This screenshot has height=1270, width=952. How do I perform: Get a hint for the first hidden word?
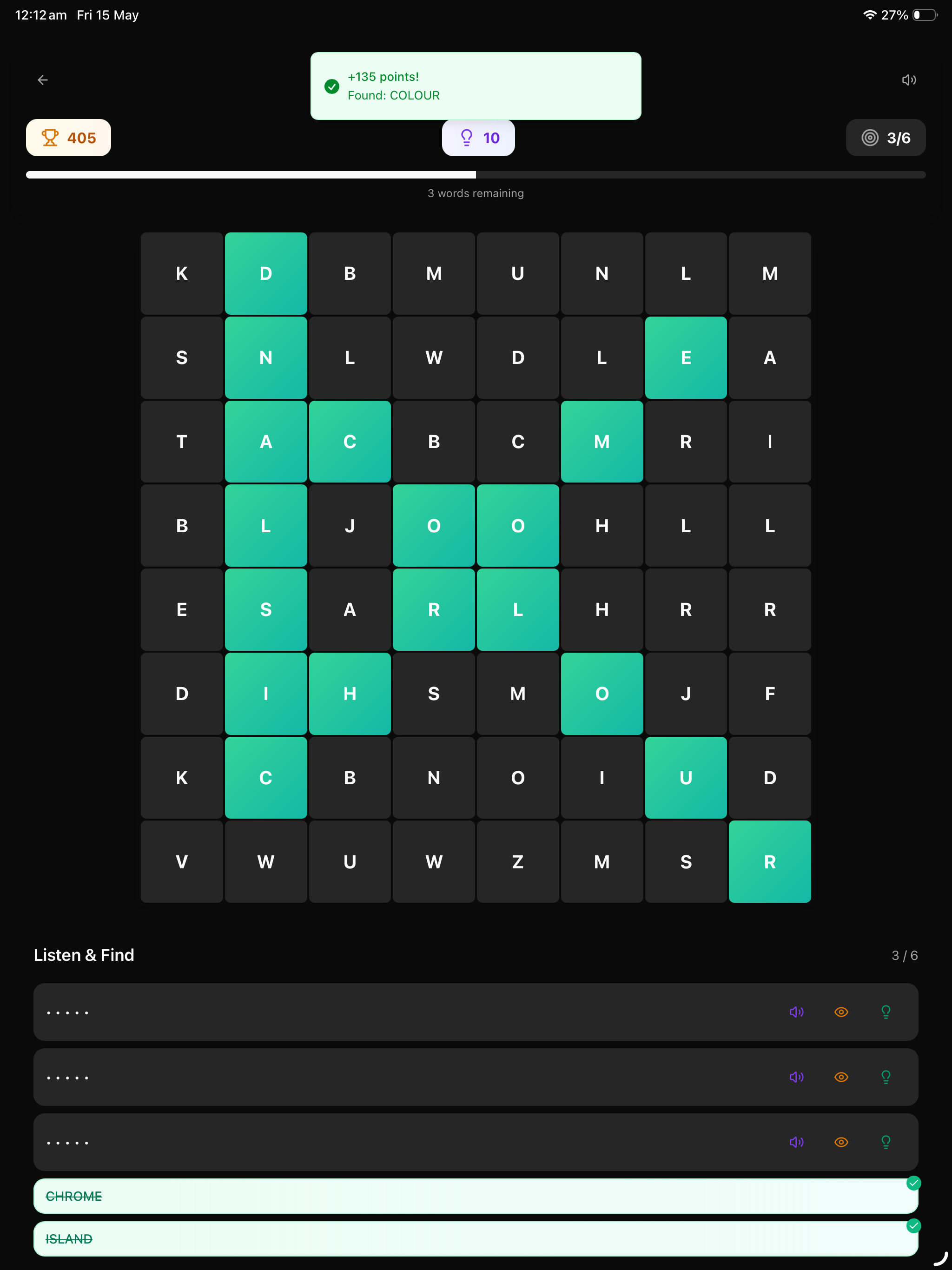[886, 1012]
